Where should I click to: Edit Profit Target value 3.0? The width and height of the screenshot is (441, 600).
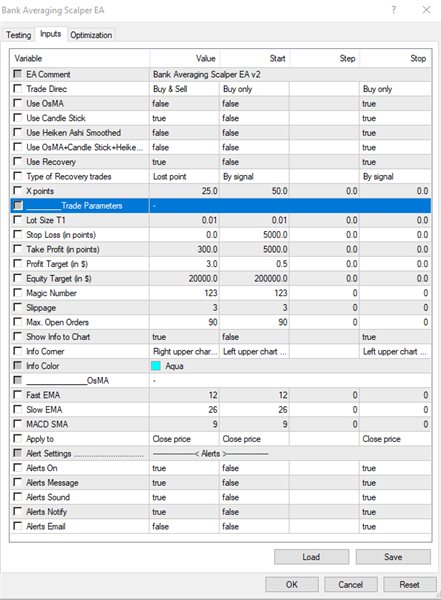(185, 264)
